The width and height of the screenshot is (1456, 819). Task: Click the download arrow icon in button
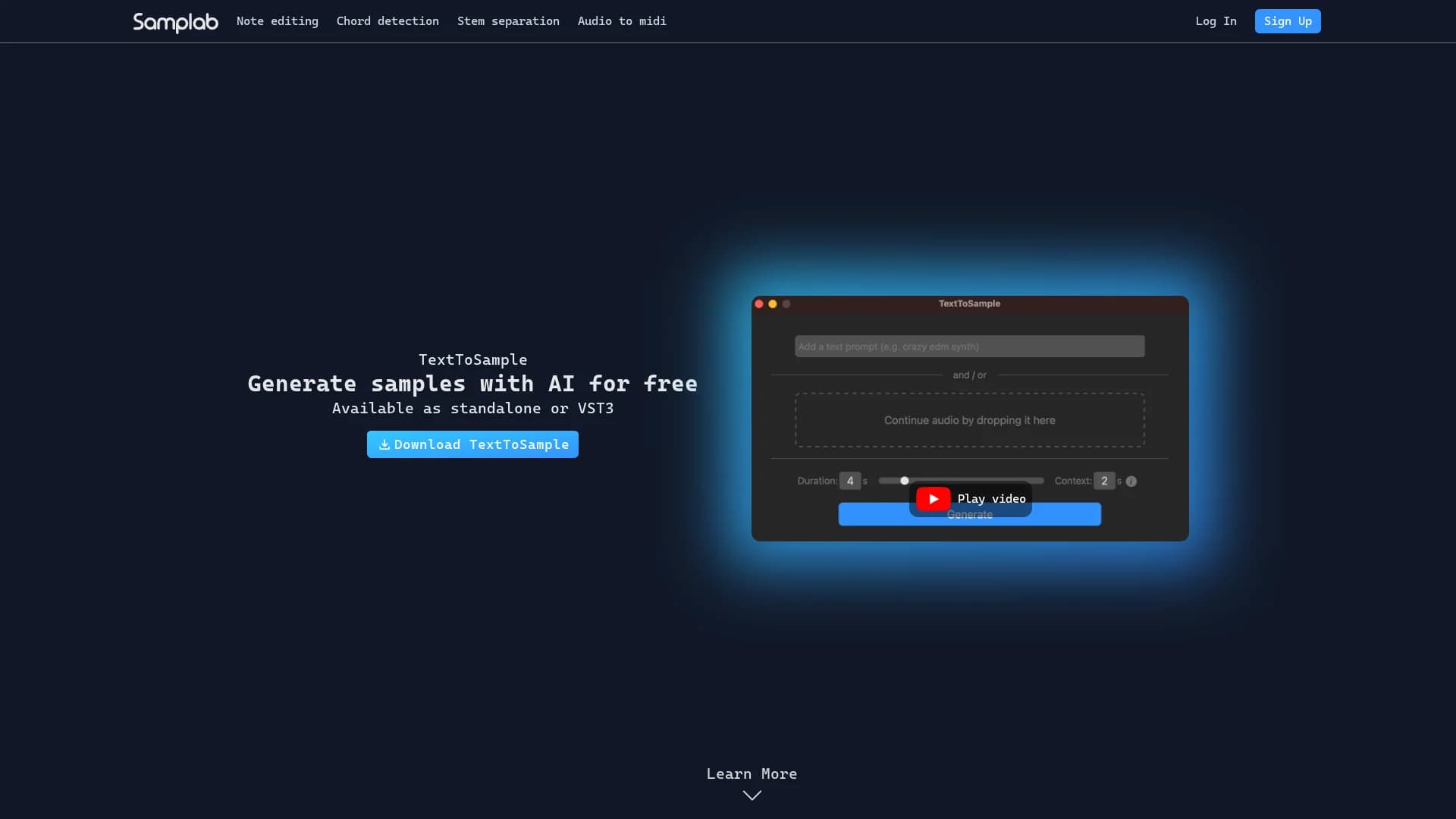pos(384,444)
